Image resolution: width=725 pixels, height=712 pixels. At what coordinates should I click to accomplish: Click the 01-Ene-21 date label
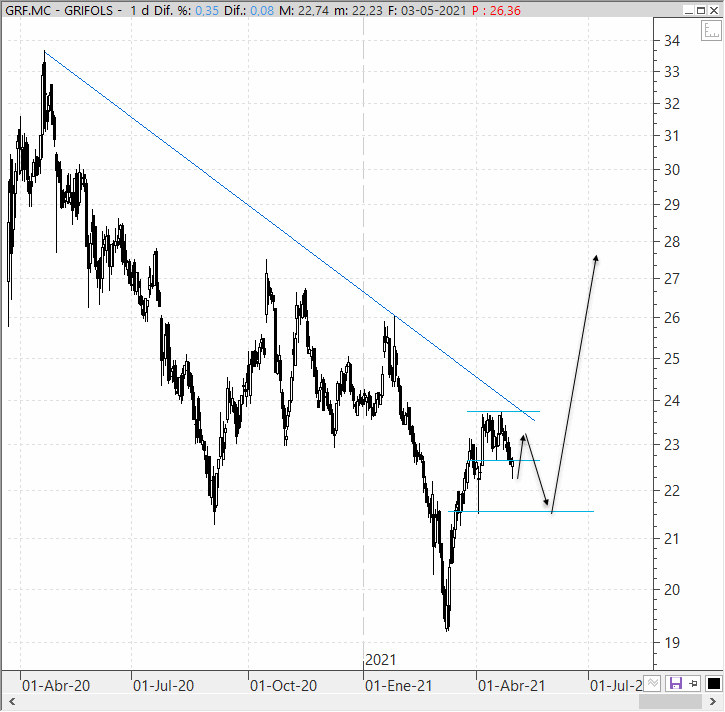[399, 685]
